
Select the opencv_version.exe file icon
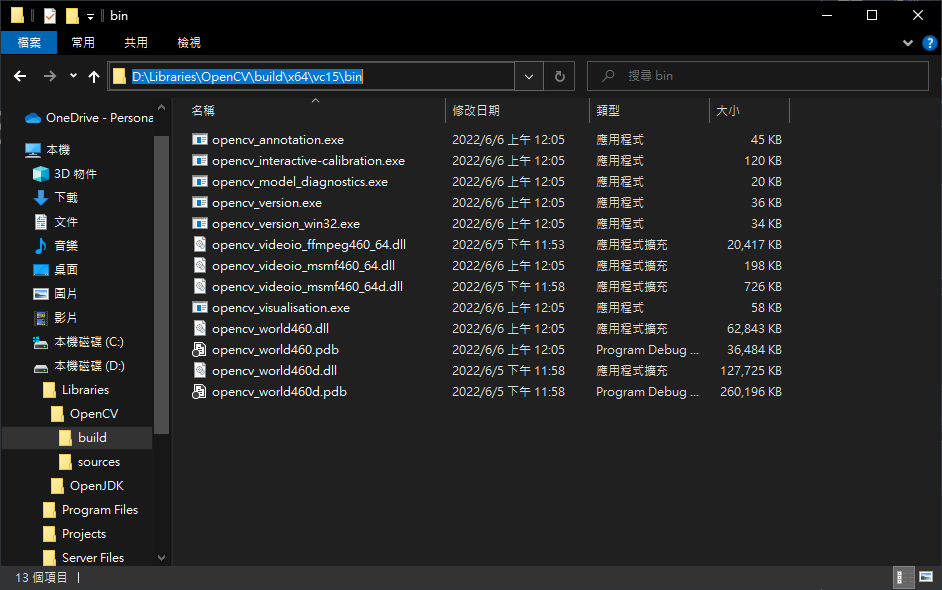click(x=199, y=202)
